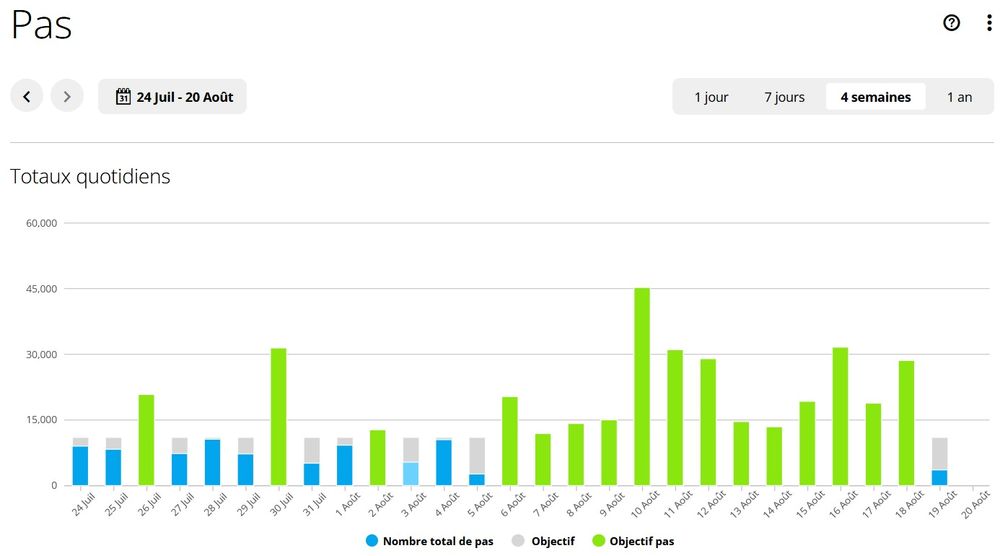Screen dimensions: 1000x556
Task: Go to next date range arrow
Action: [x=67, y=97]
